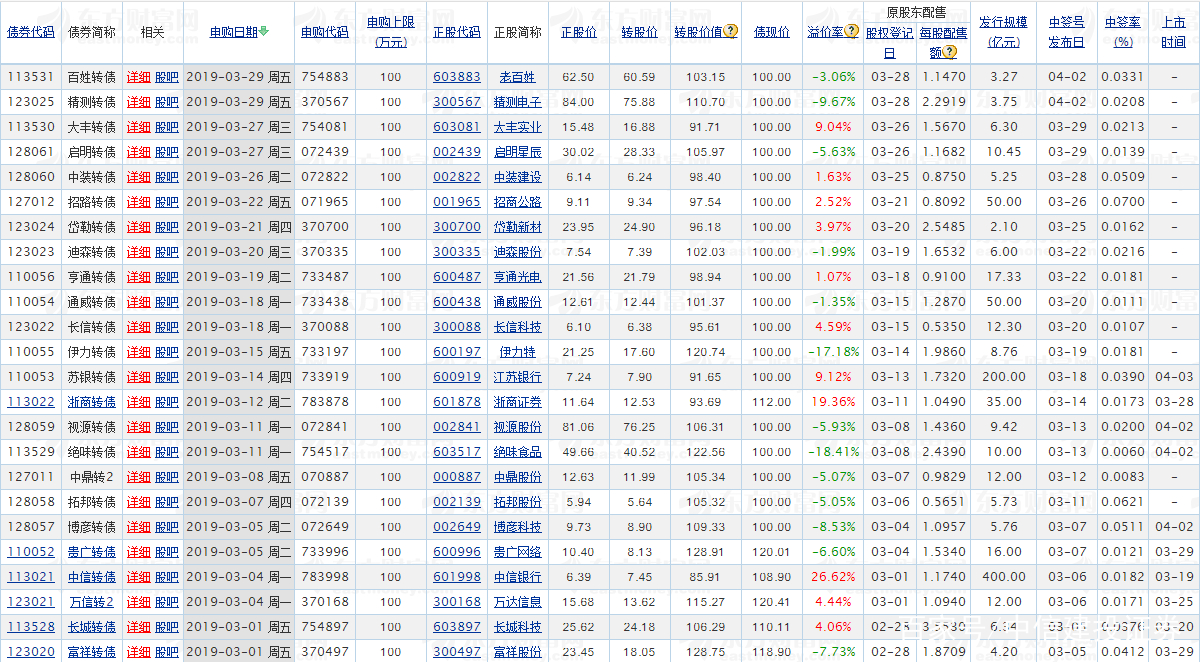
Task: Sort by 中签率(%) column header
Action: click(x=1122, y=32)
